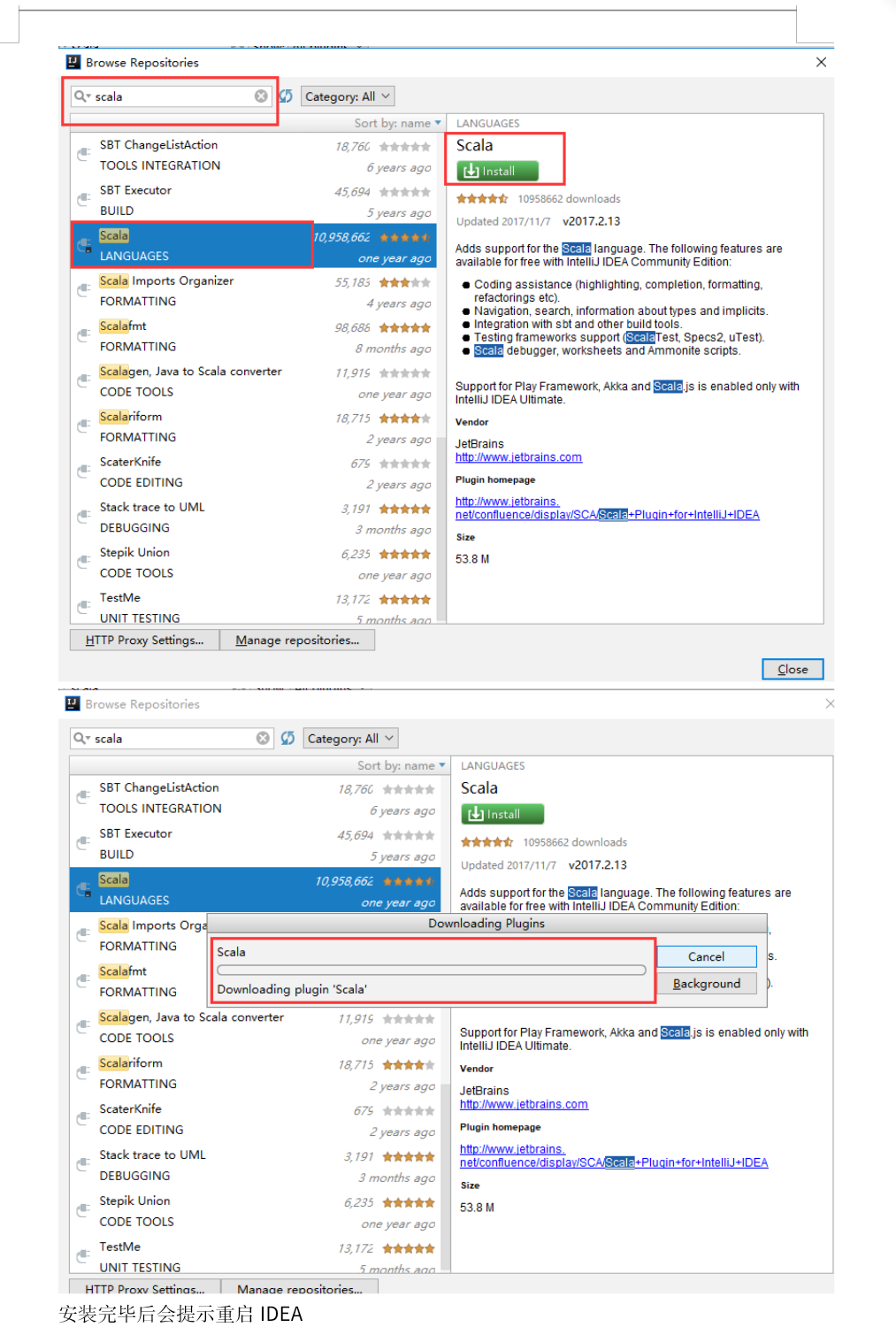Click the scala search field in upper dialog
The height and width of the screenshot is (1327, 896).
171,96
